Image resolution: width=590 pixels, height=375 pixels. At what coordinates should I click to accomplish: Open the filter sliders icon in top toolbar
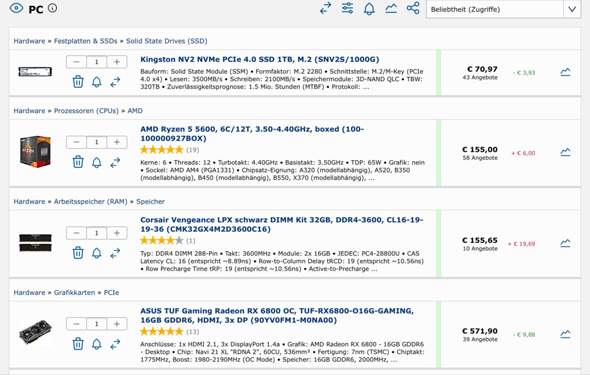[x=347, y=8]
